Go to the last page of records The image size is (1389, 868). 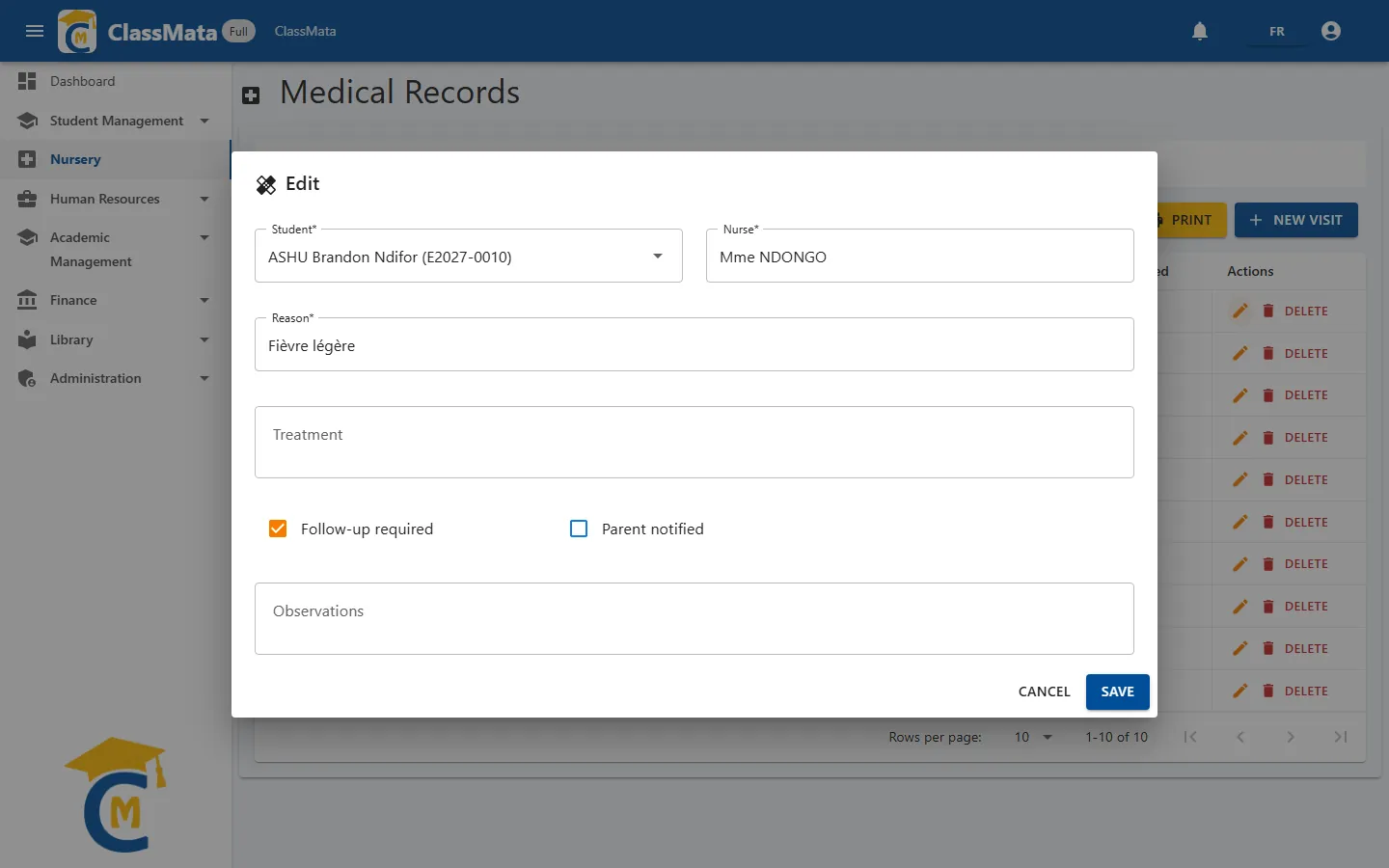coord(1341,737)
